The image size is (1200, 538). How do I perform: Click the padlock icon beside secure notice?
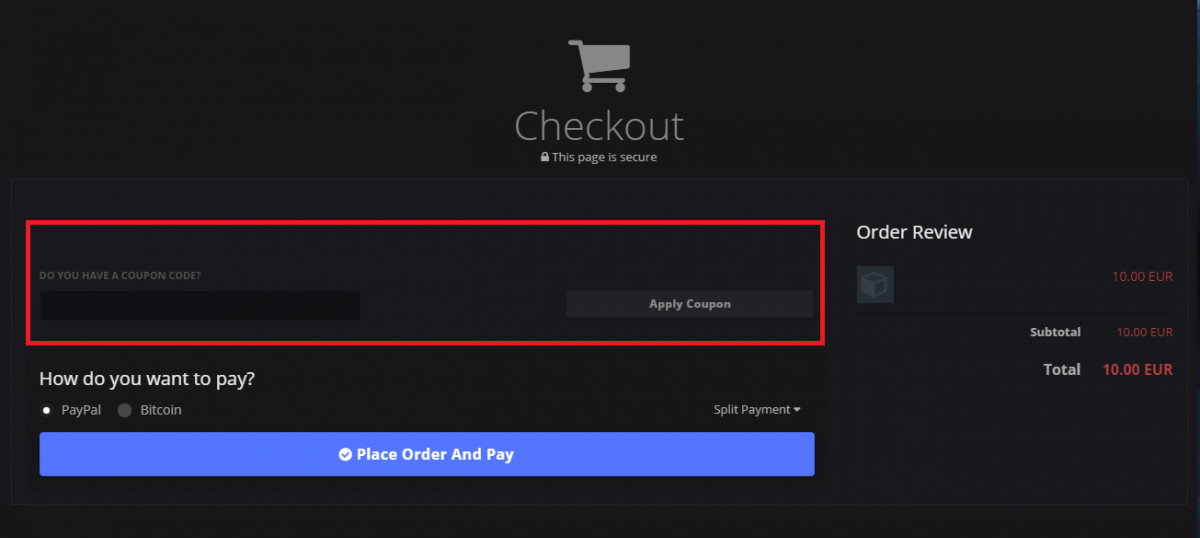[545, 158]
